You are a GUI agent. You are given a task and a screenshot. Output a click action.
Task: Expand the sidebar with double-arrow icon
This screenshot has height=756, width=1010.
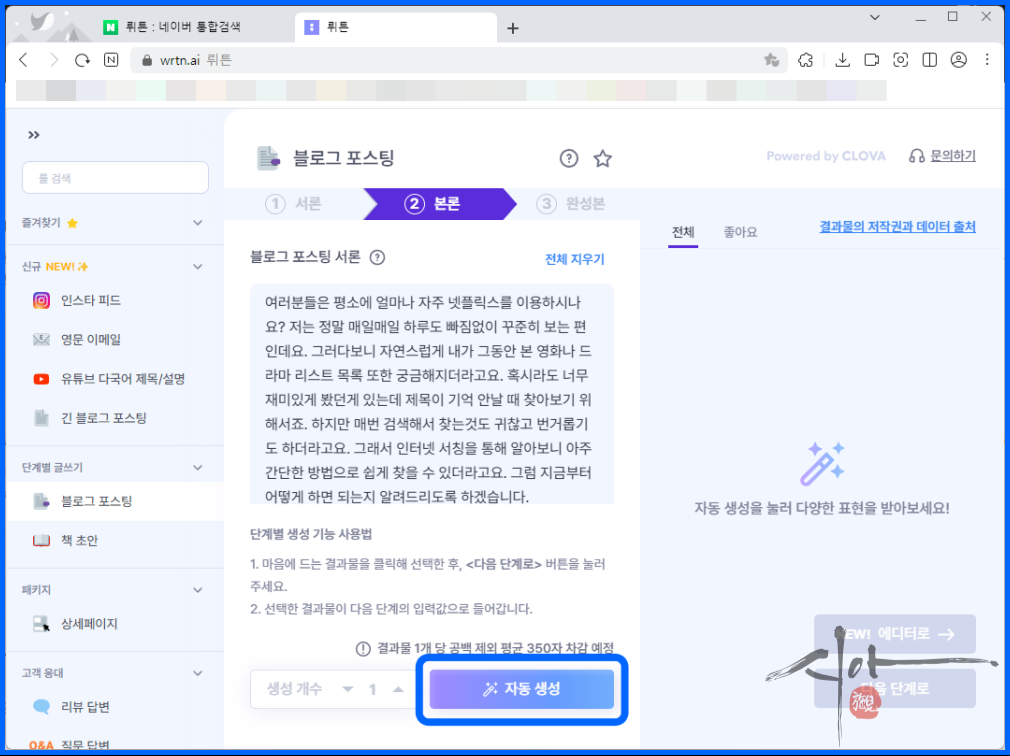(33, 135)
